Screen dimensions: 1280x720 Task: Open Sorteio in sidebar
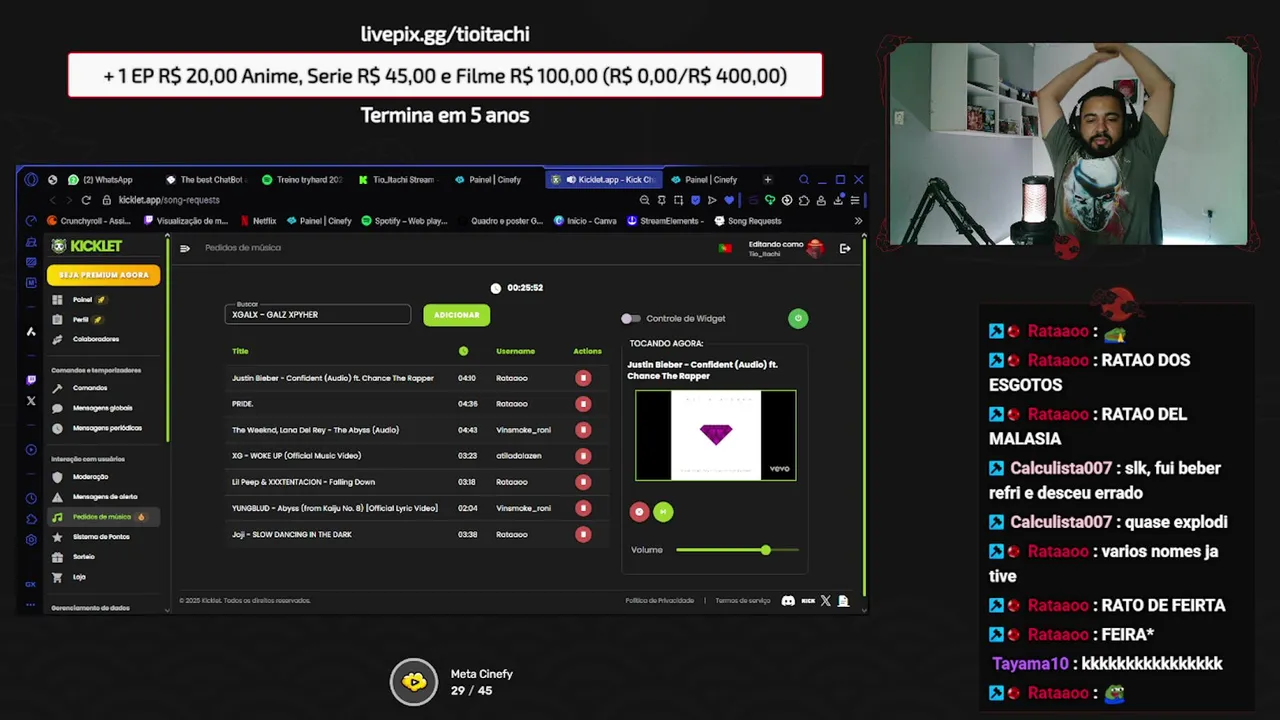[x=83, y=557]
